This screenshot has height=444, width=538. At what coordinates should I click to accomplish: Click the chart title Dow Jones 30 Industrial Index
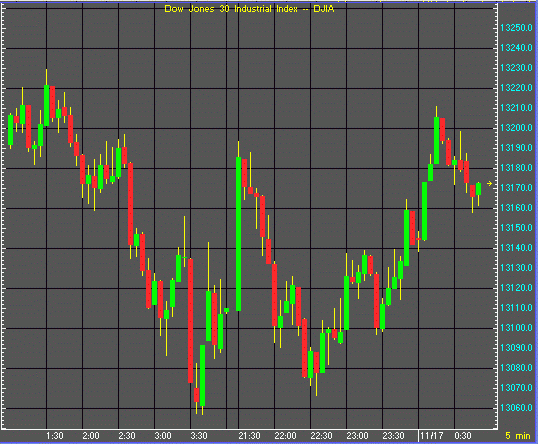[x=231, y=9]
